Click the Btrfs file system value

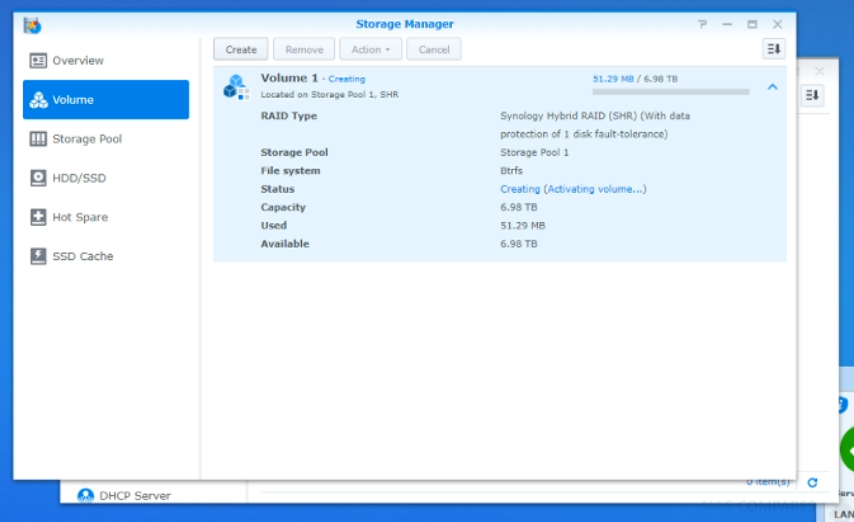pos(511,171)
